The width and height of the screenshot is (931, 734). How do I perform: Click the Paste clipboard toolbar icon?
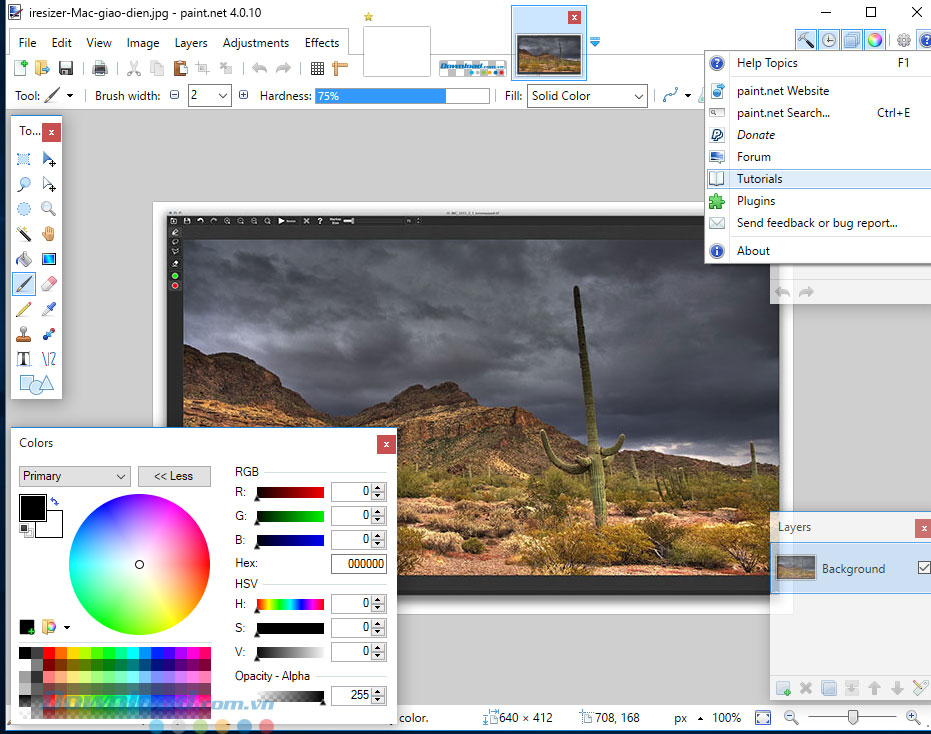180,68
